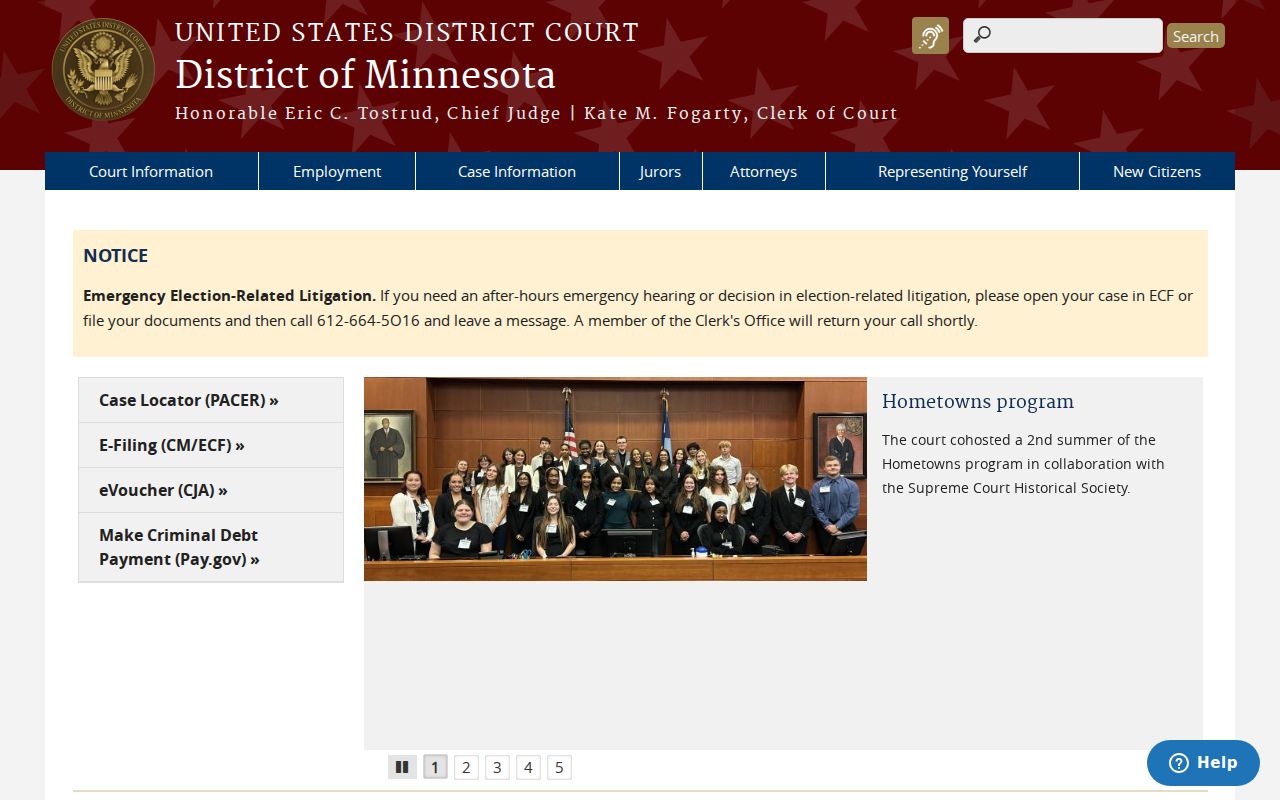Go to slideshow slide 2
This screenshot has height=800, width=1280.
pyautogui.click(x=466, y=767)
